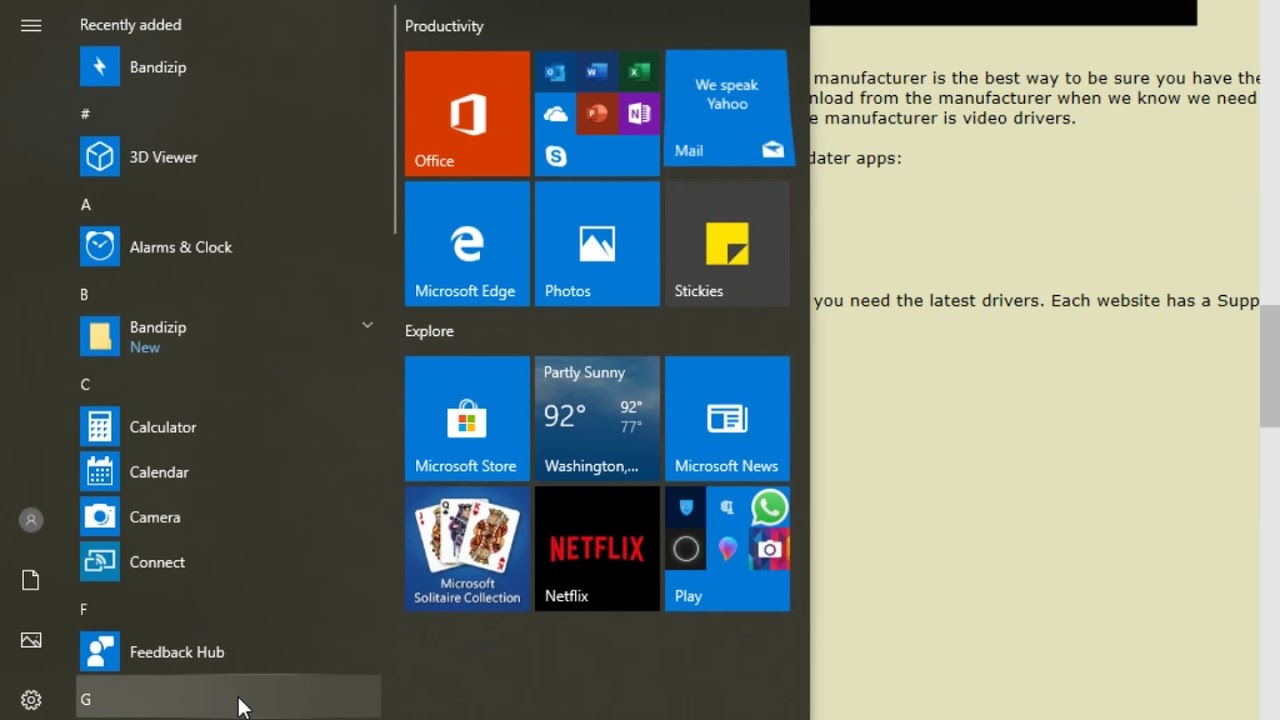Launch the Calculator app
Image resolution: width=1280 pixels, height=720 pixels.
[228, 427]
